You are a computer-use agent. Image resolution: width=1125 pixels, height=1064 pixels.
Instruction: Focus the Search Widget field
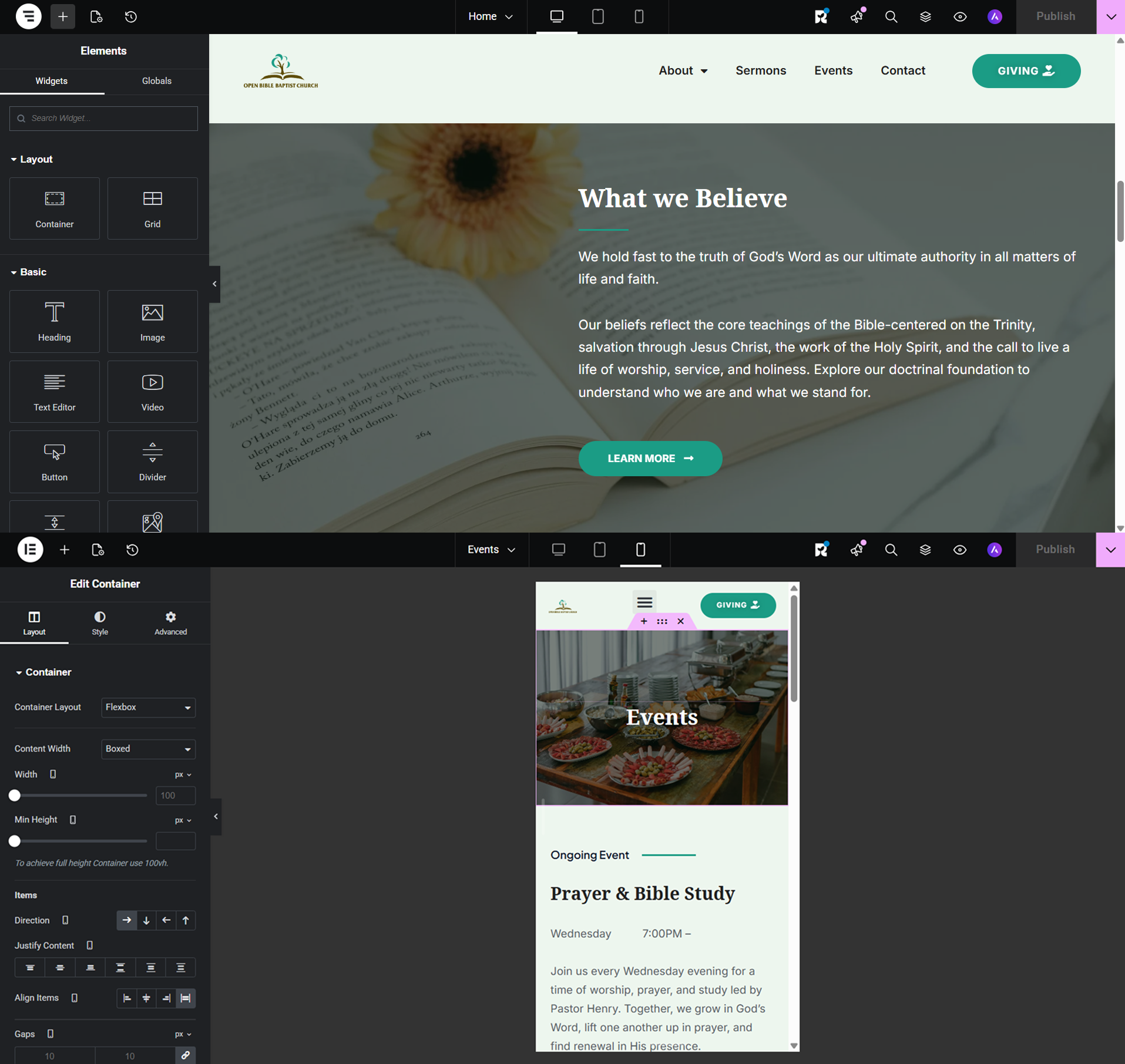pyautogui.click(x=103, y=119)
